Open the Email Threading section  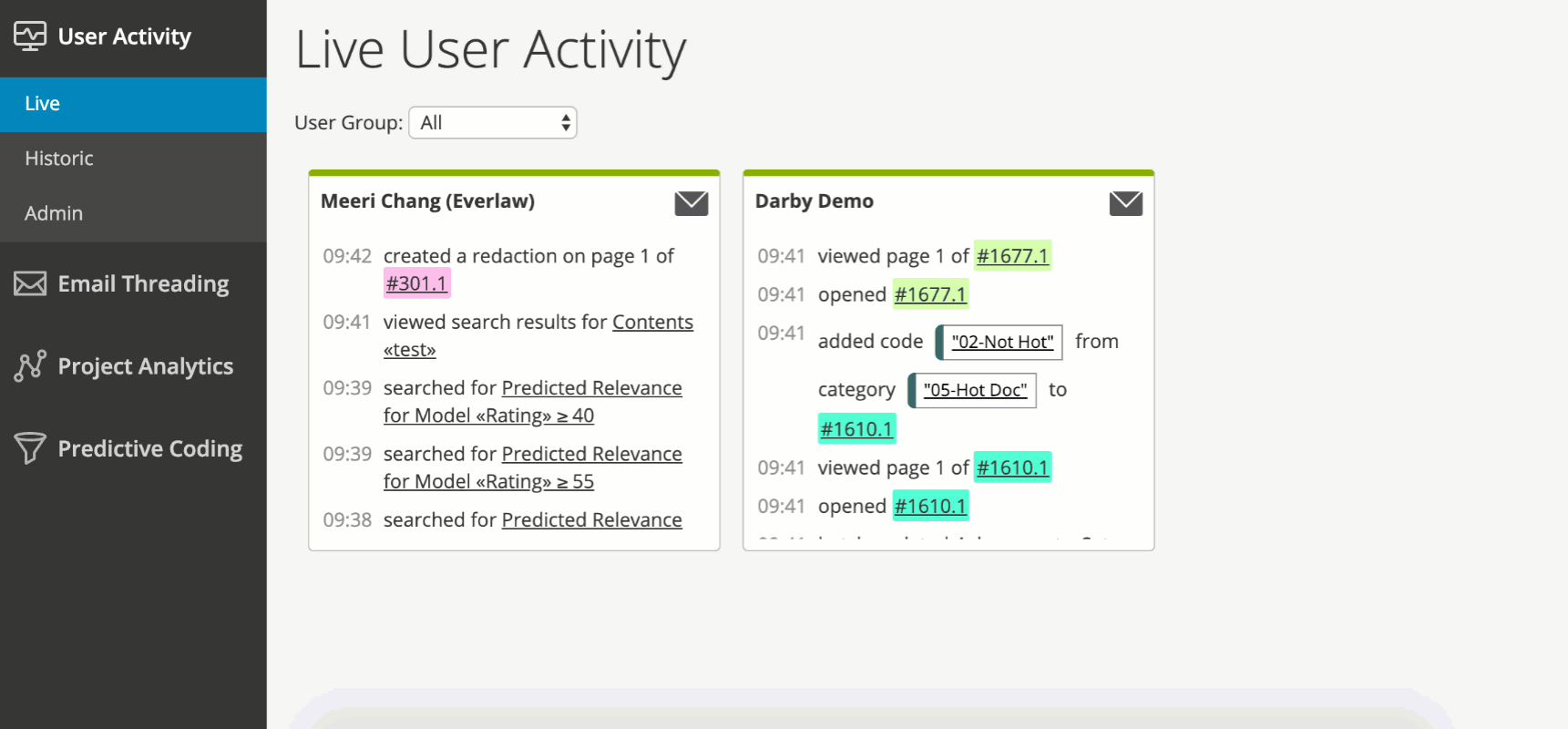coord(133,283)
